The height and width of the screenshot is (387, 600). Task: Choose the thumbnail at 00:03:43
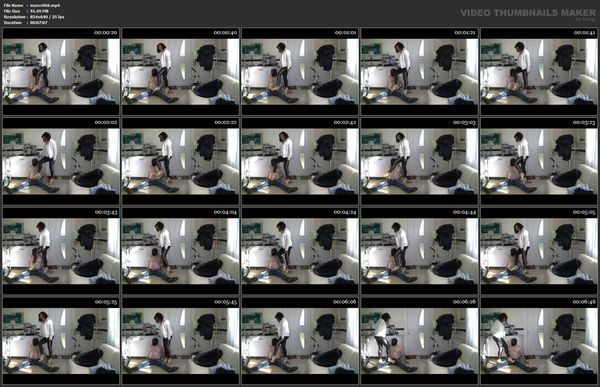click(x=61, y=251)
